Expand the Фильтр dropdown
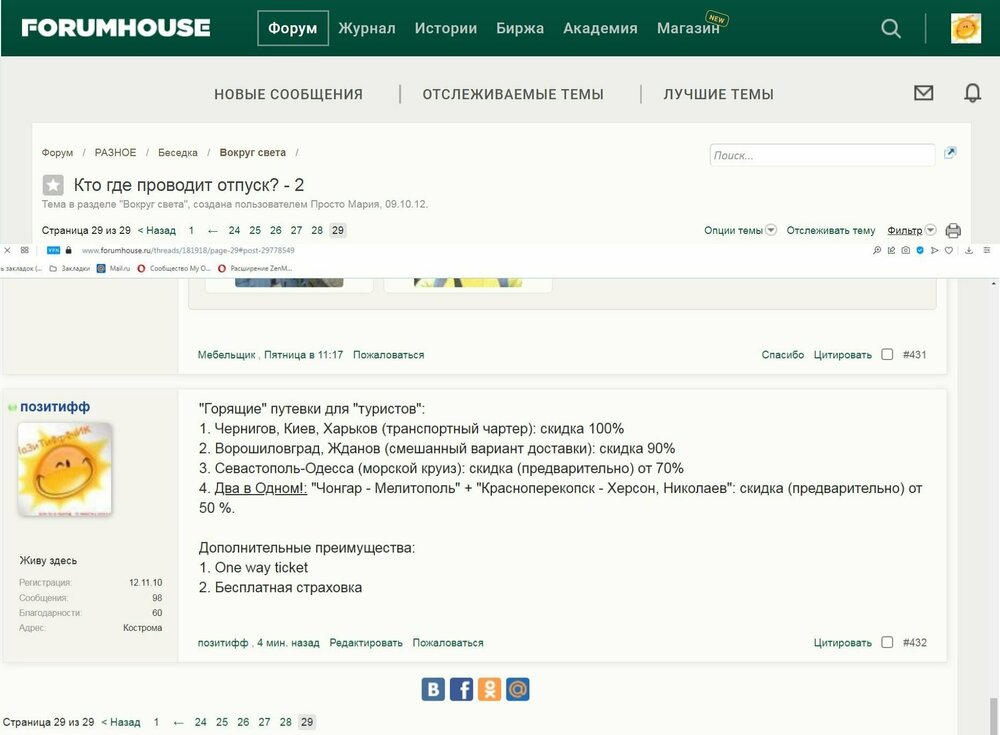1000x735 pixels. click(911, 230)
